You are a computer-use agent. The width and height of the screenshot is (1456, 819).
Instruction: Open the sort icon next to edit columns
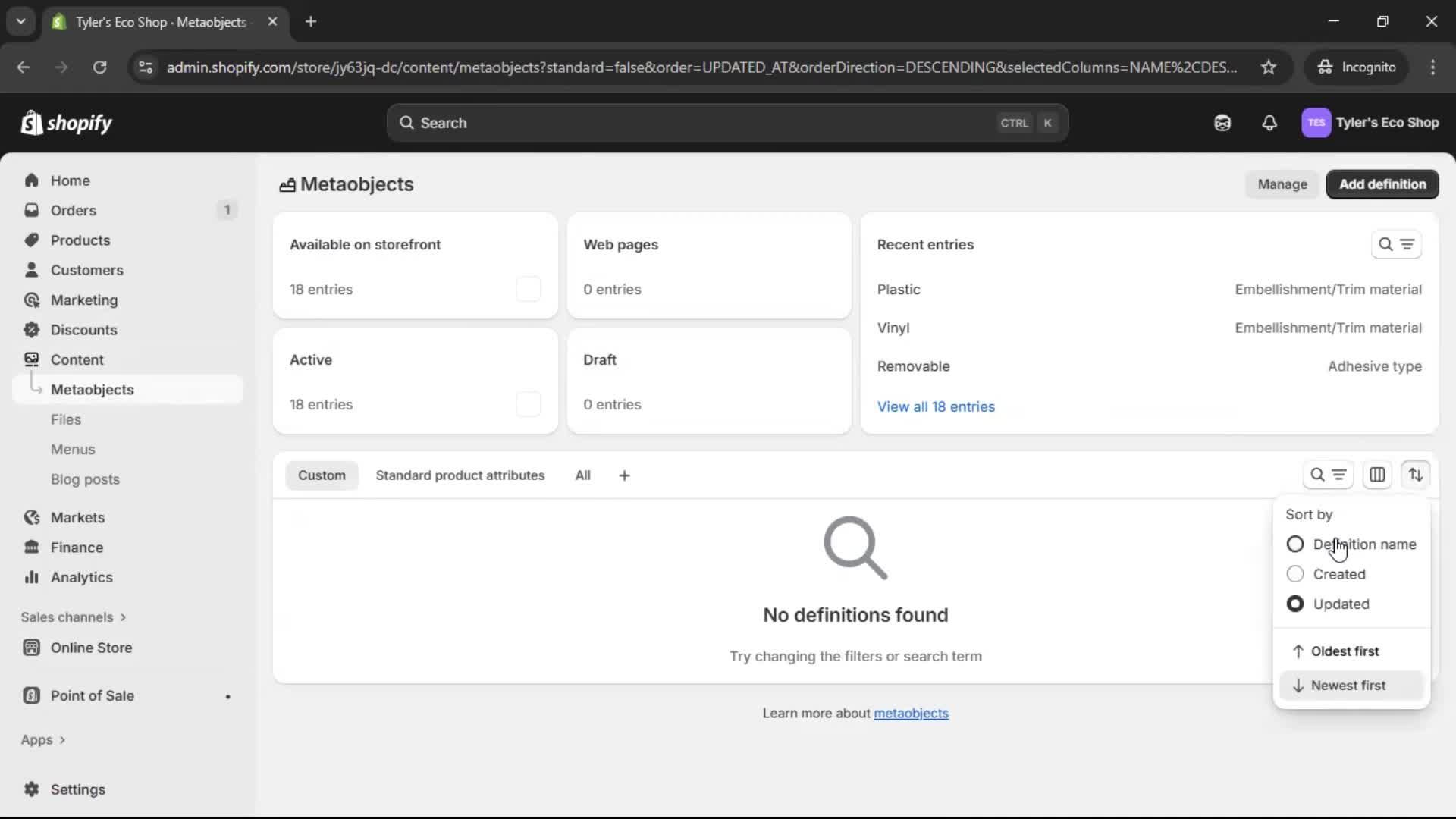[x=1417, y=475]
